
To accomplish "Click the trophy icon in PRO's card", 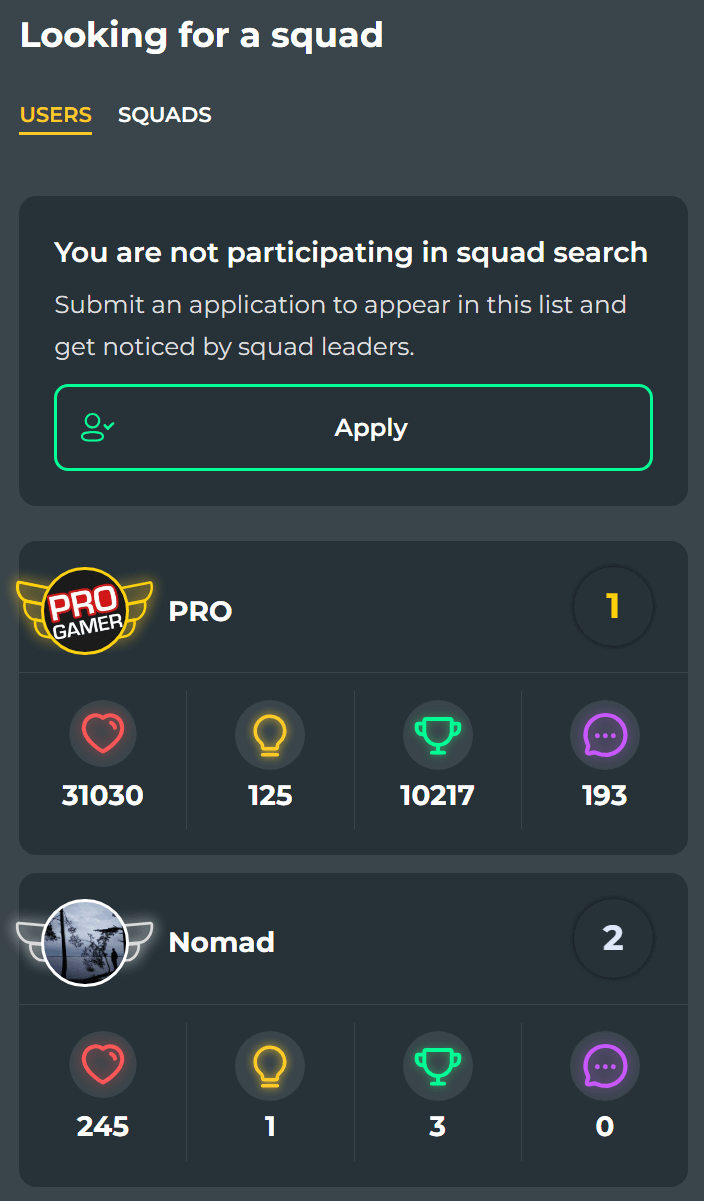I will [437, 735].
